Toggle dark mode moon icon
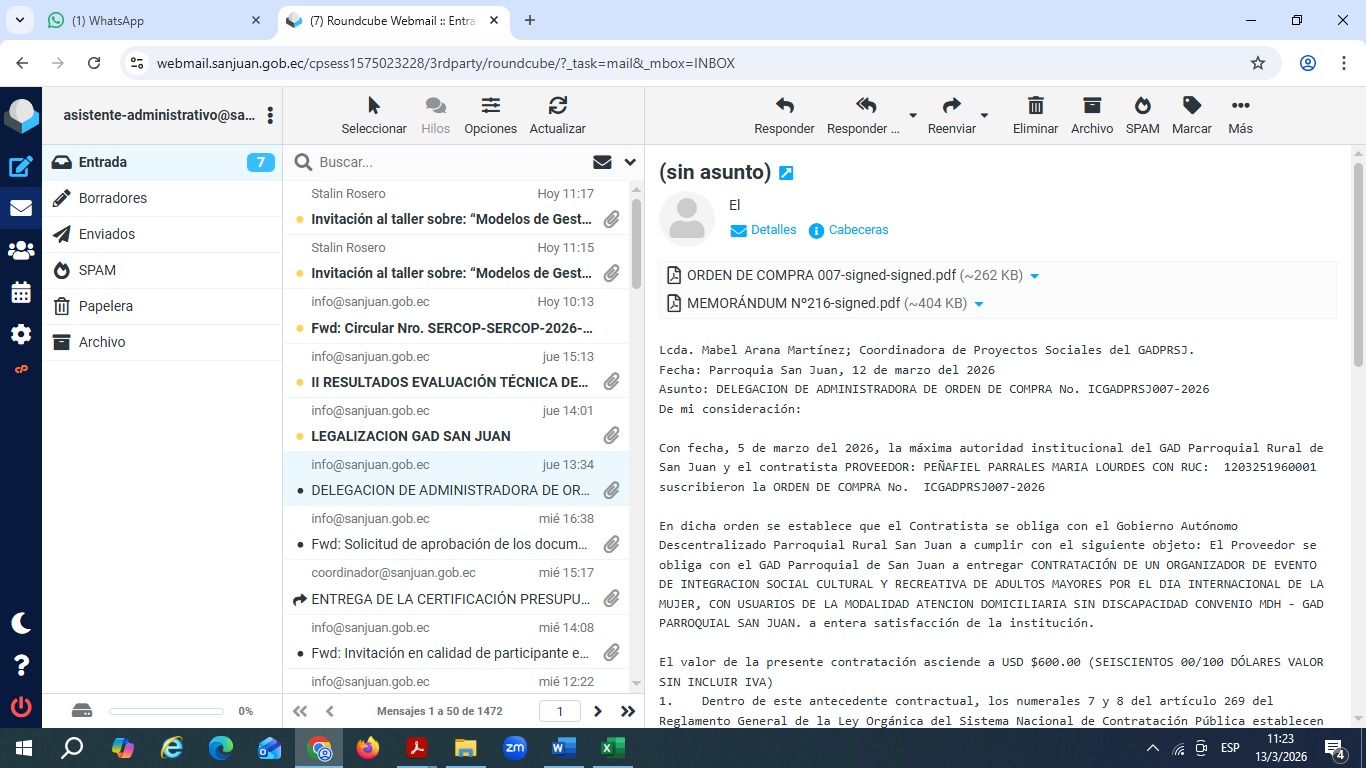 (x=21, y=623)
